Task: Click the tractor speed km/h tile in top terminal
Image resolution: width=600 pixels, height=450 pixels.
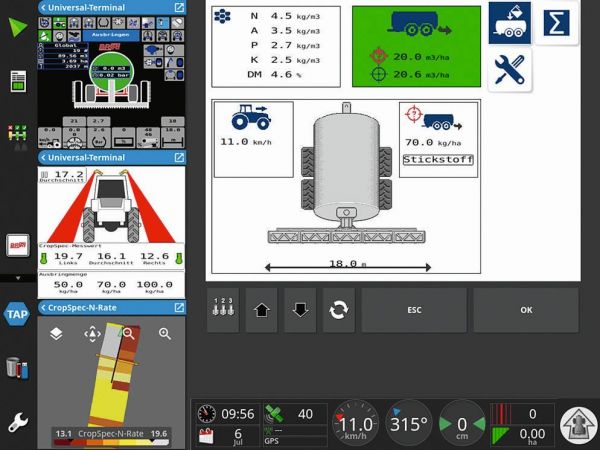Action: 50,137
